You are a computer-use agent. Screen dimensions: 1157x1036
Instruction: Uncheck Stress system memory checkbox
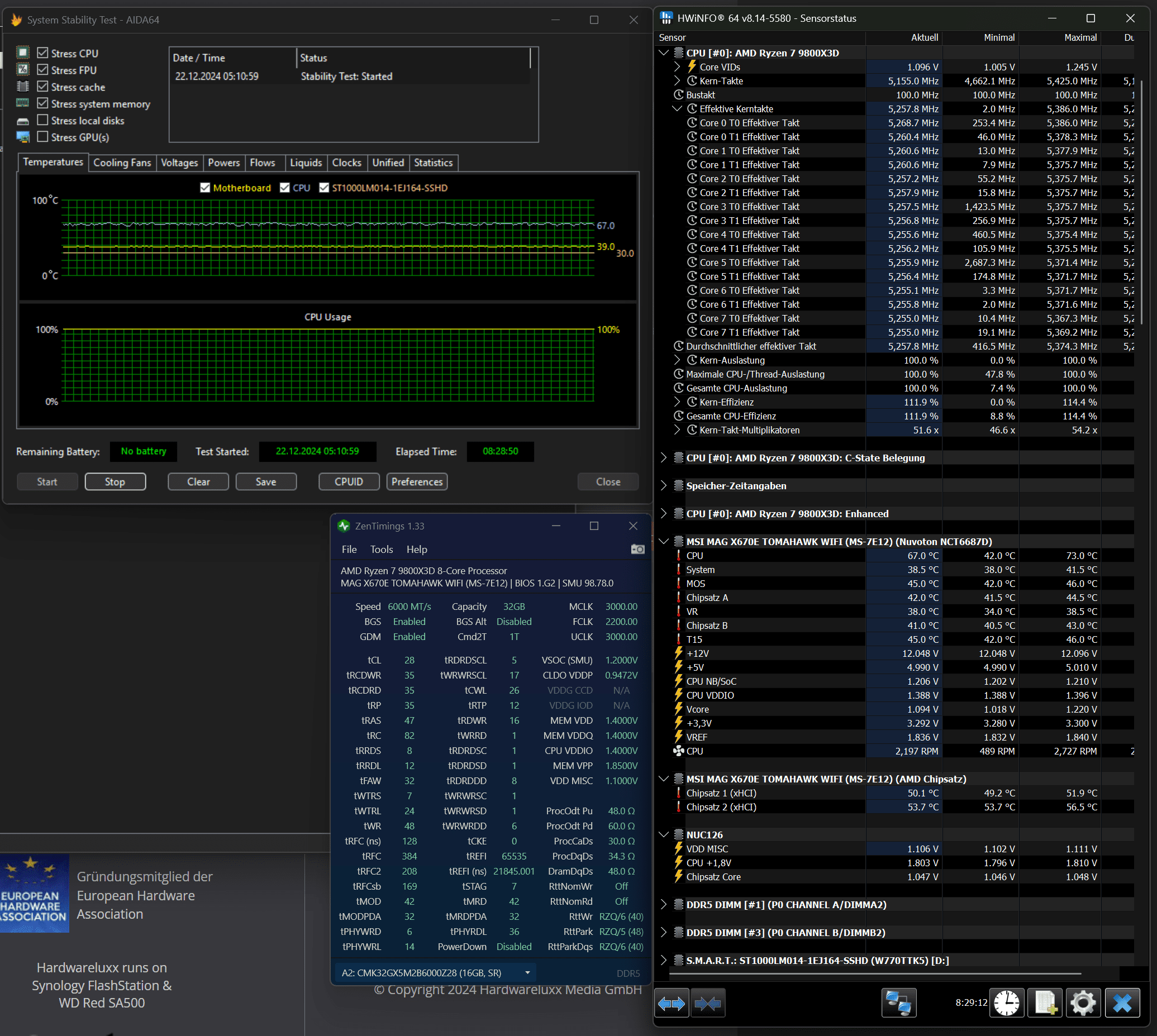(42, 103)
